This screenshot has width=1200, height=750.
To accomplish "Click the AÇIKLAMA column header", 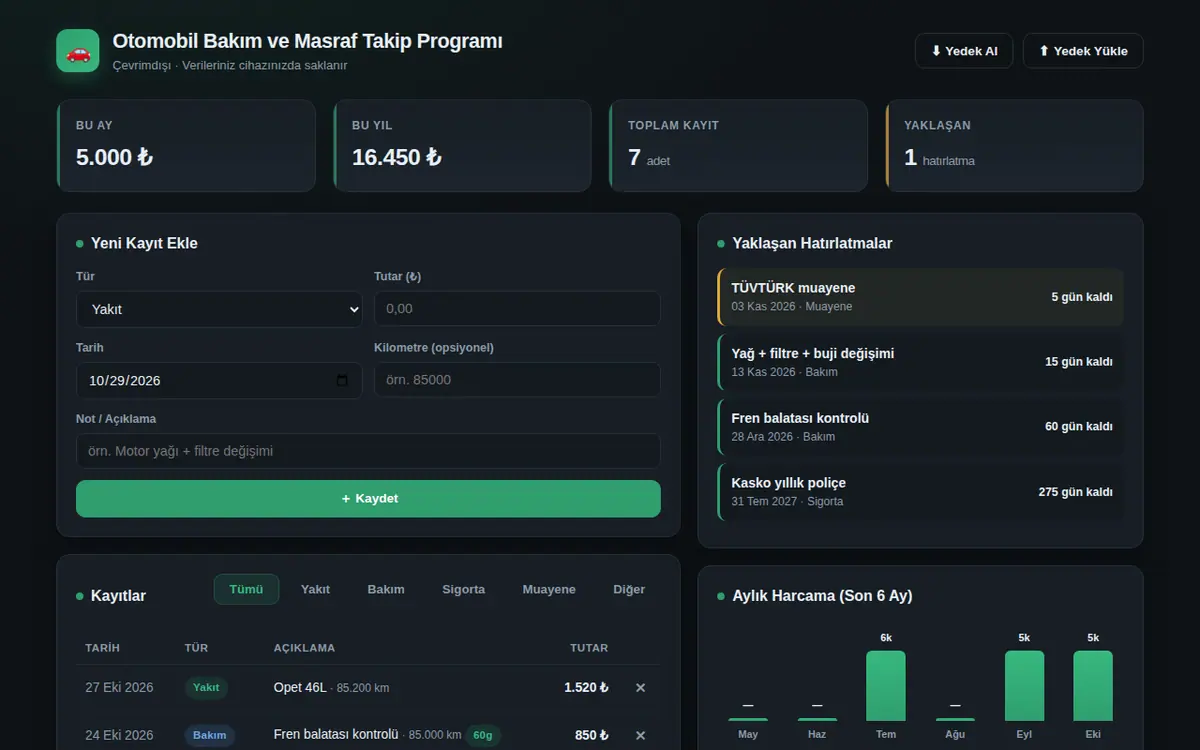I will [304, 648].
